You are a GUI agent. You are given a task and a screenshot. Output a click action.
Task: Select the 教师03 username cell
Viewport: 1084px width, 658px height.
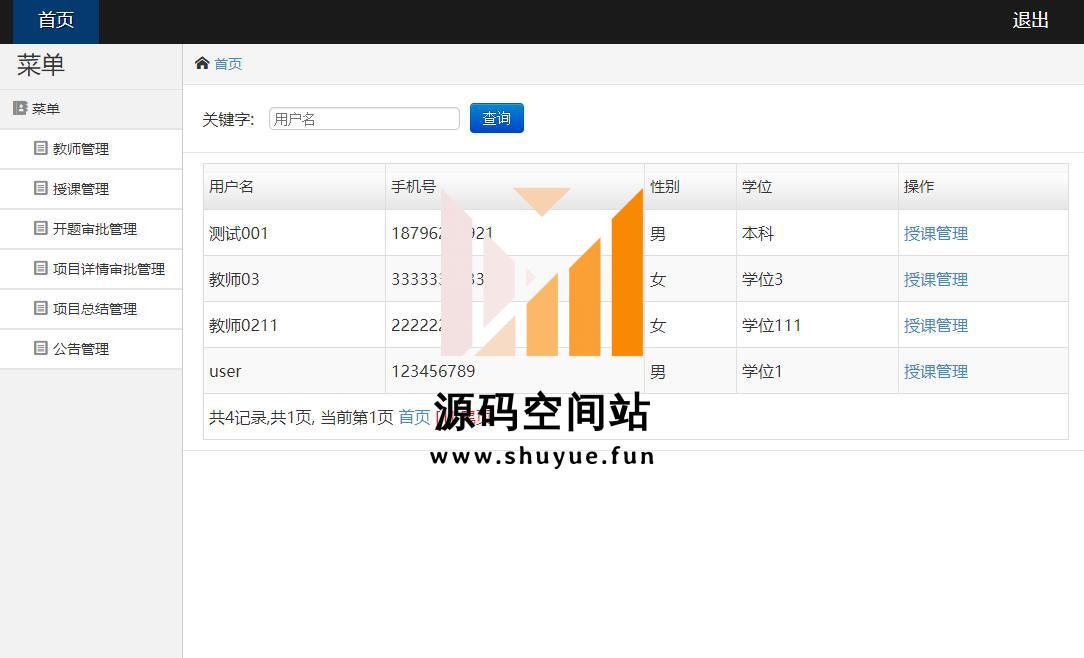295,279
